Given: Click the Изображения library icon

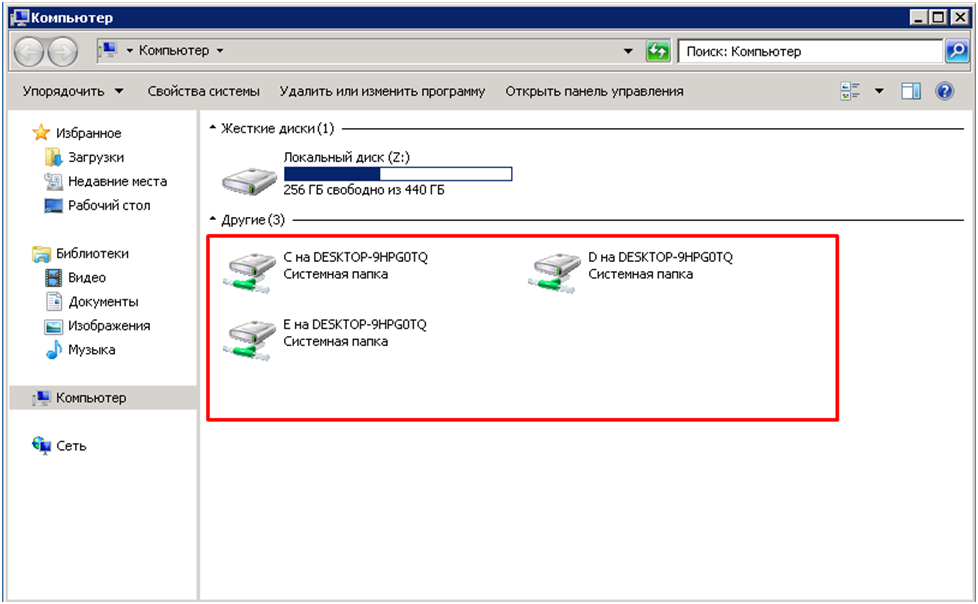Looking at the screenshot, I should click(54, 326).
